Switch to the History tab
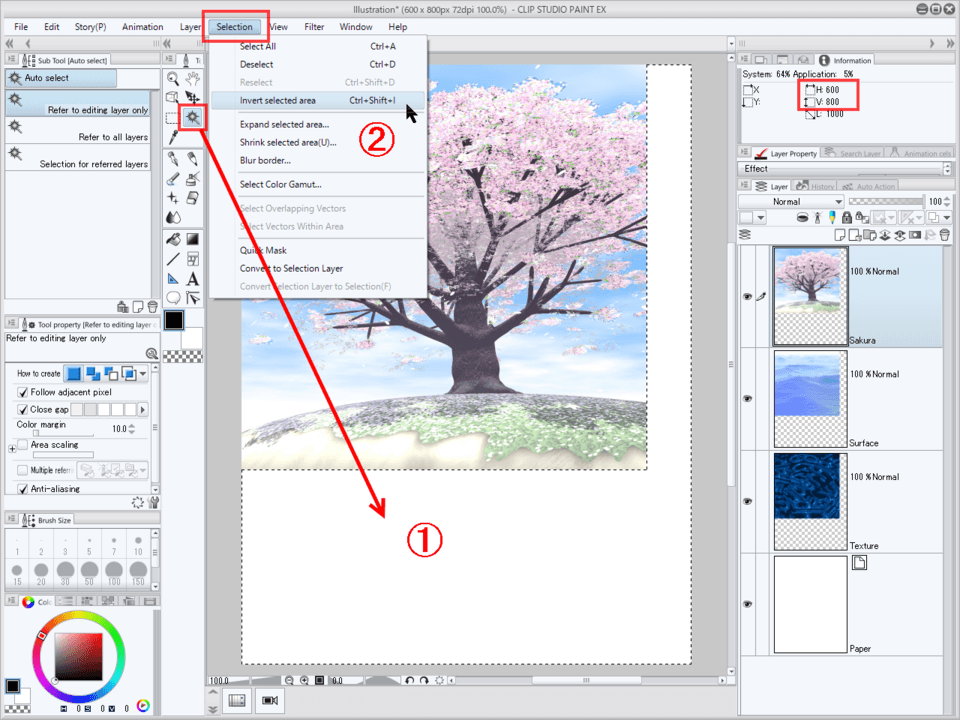Screen dimensions: 960x720 pyautogui.click(x=821, y=186)
